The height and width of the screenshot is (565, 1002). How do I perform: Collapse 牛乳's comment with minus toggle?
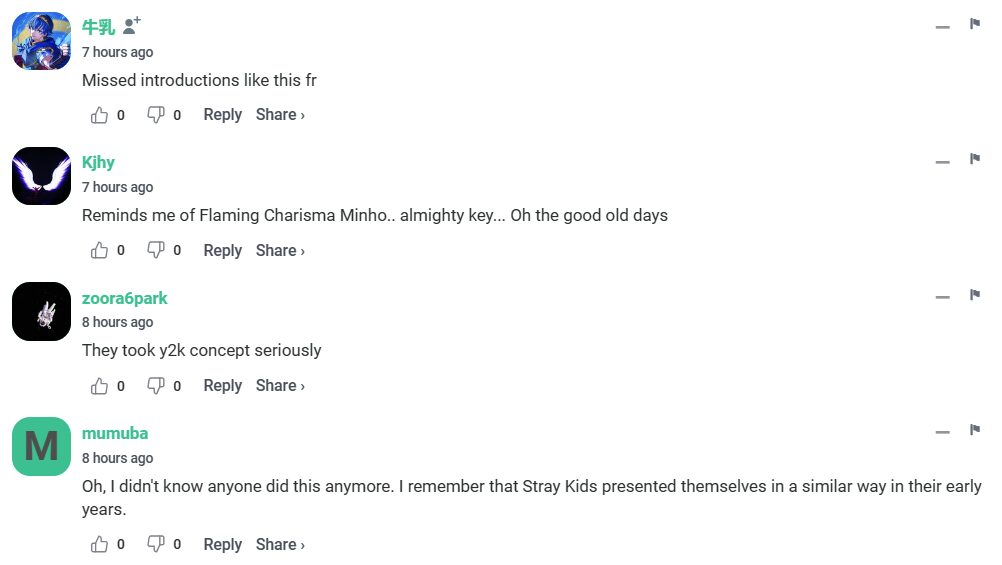coord(942,27)
